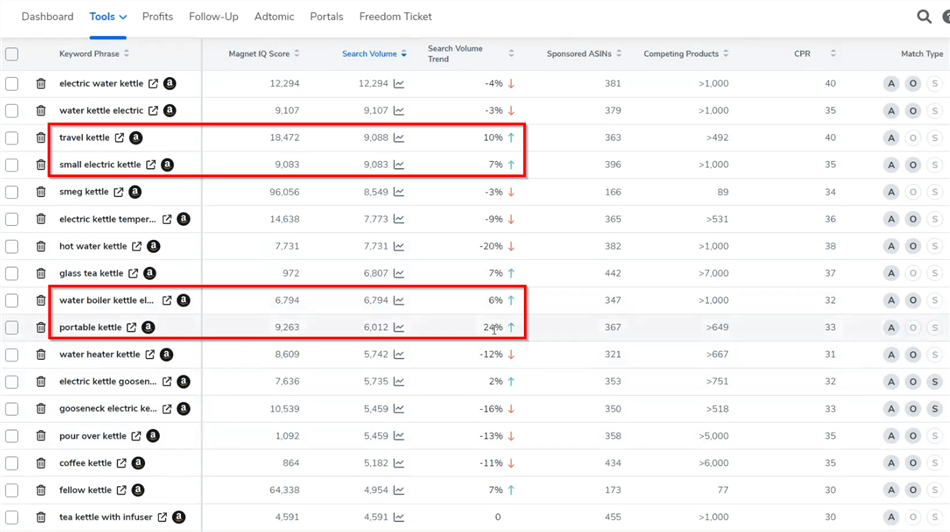Open volume chart icon for fellow kettle
Image resolution: width=950 pixels, height=532 pixels.
pos(399,490)
